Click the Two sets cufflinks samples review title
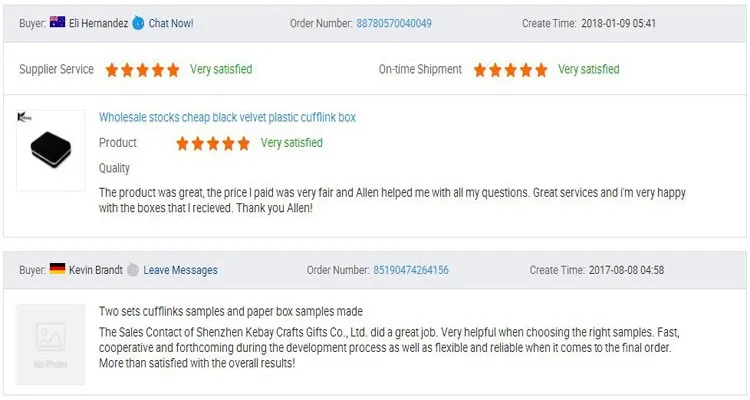 [x=230, y=311]
